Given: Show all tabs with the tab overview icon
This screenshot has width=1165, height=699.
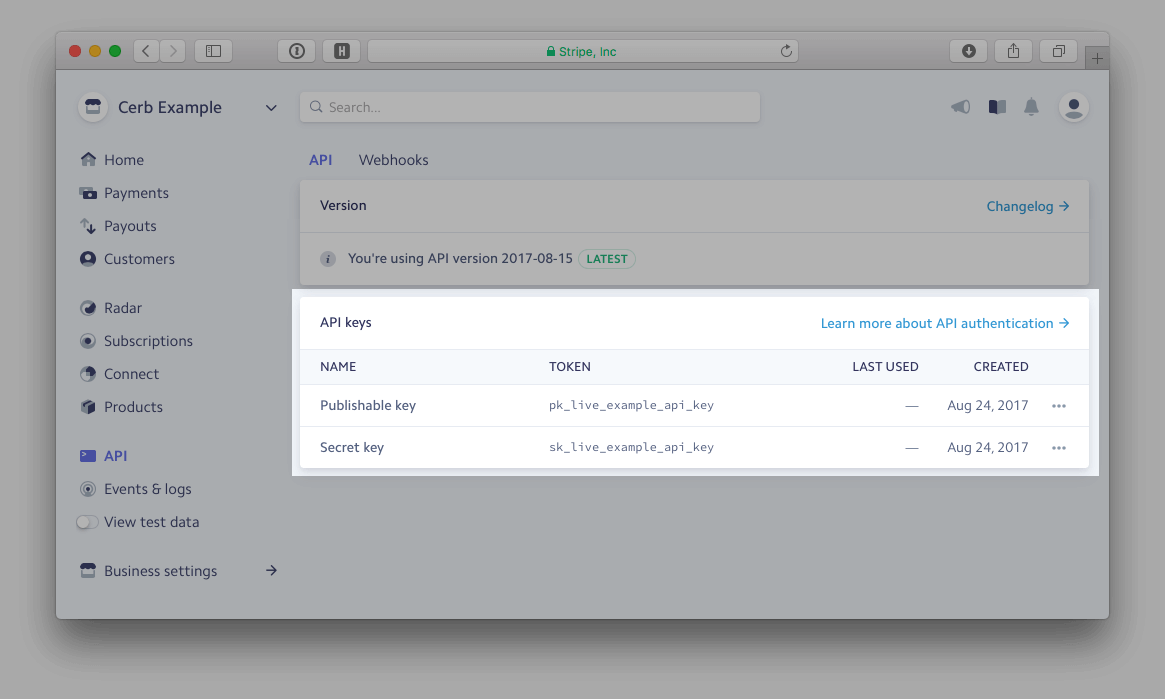Looking at the screenshot, I should point(1059,51).
